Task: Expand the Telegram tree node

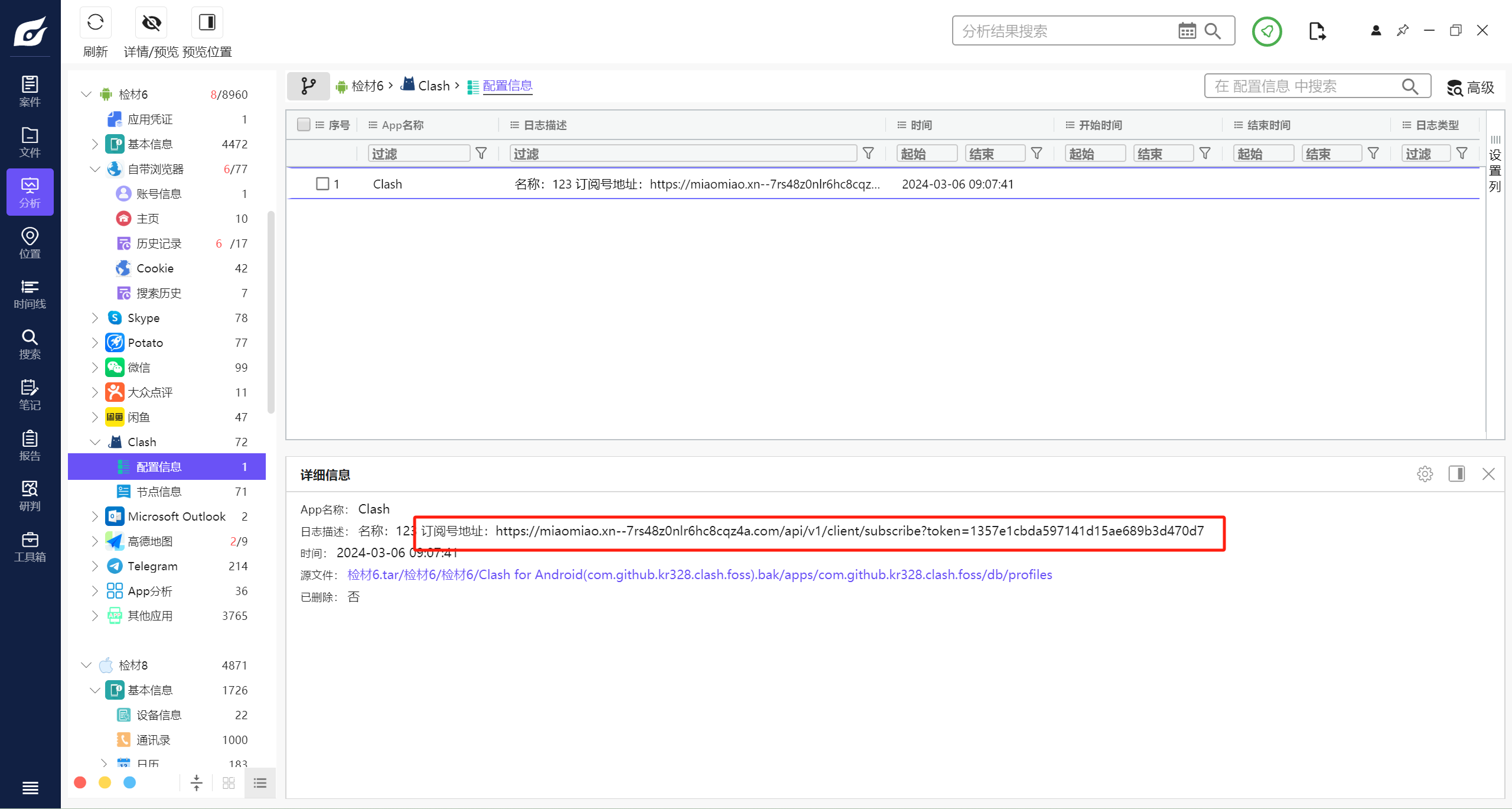Action: (x=94, y=566)
